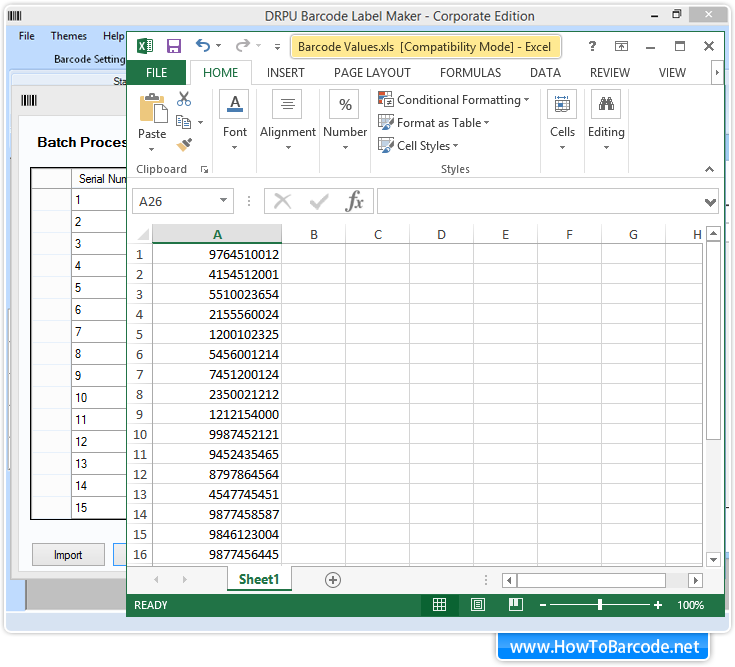Viewport: 735px width, 667px height.
Task: Click the Cut scissors icon
Action: 184,99
